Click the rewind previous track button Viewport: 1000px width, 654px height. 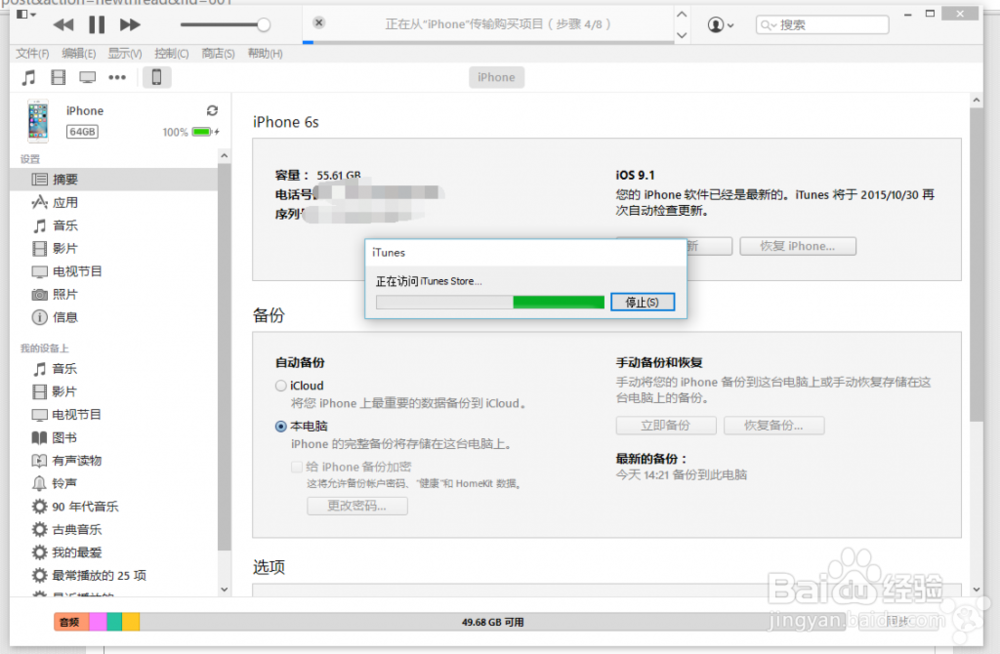[x=62, y=25]
